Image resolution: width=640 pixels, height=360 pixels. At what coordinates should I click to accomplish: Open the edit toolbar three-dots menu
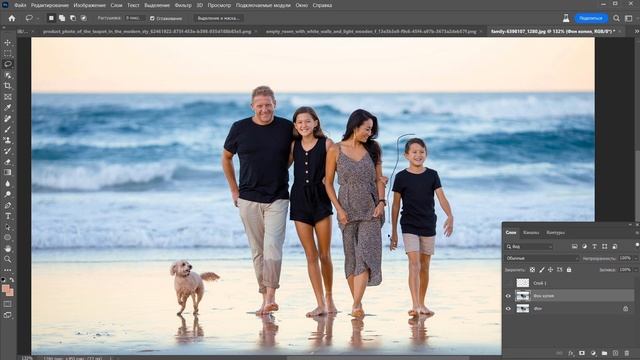(x=8, y=270)
